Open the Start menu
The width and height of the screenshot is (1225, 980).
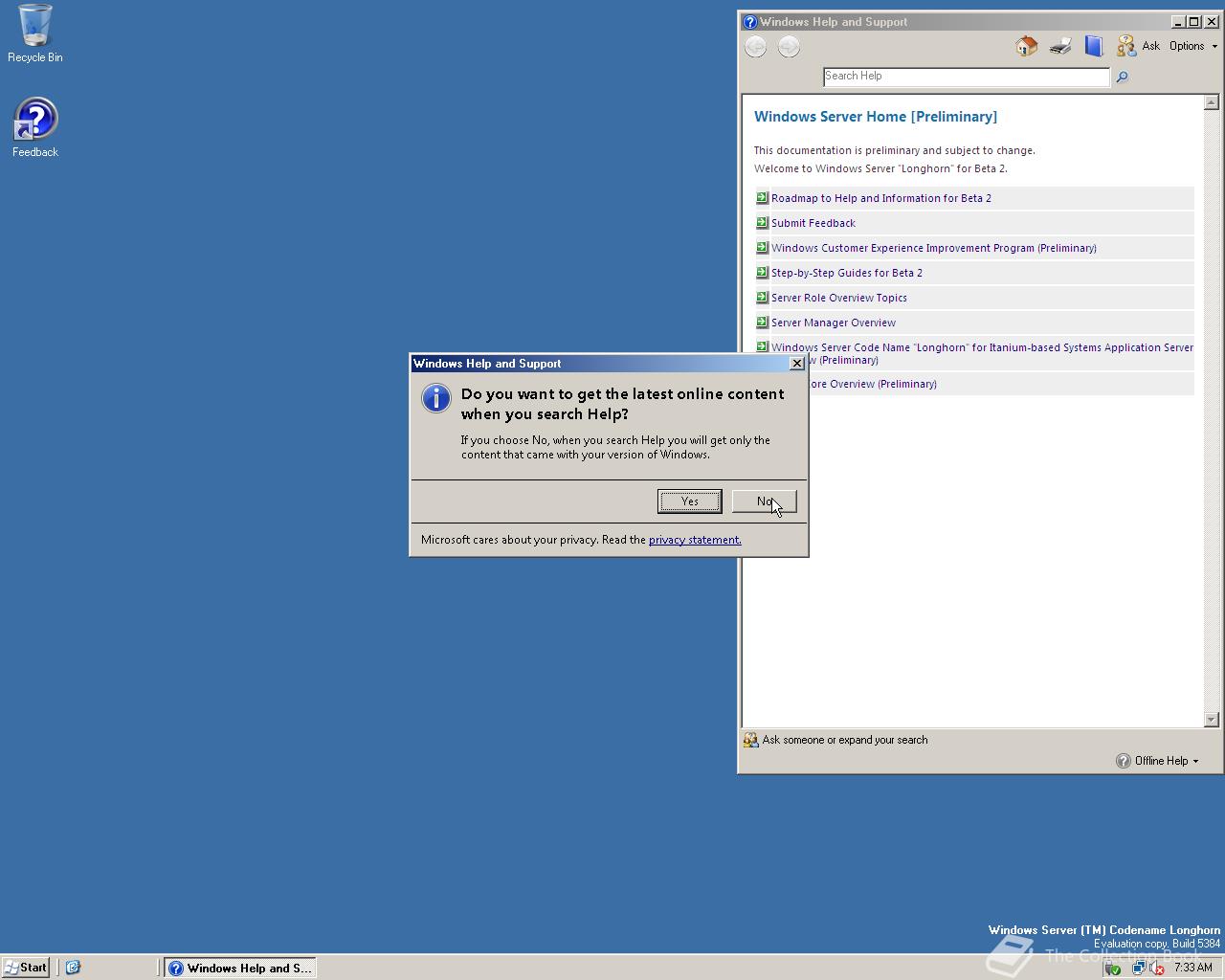coord(26,968)
